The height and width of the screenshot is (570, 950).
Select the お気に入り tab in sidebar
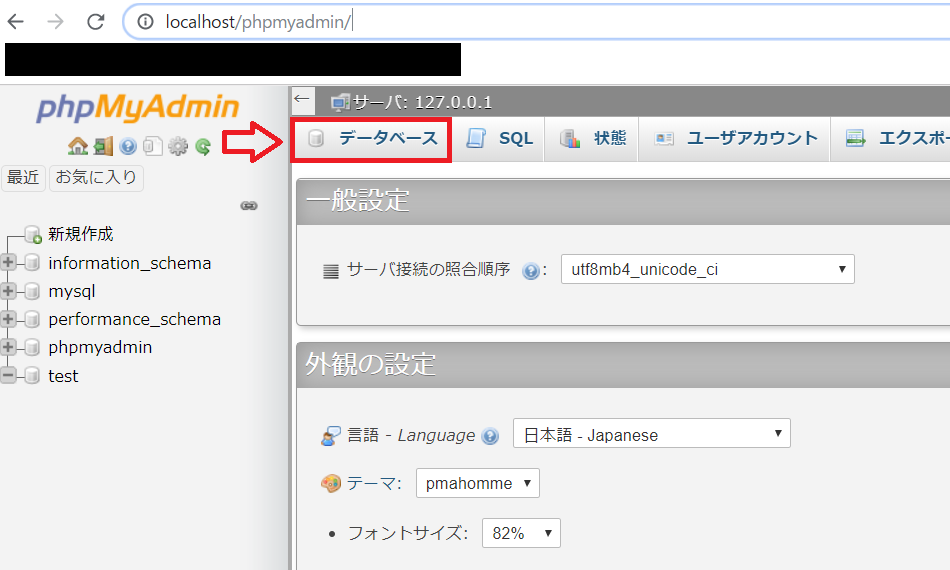click(x=96, y=177)
